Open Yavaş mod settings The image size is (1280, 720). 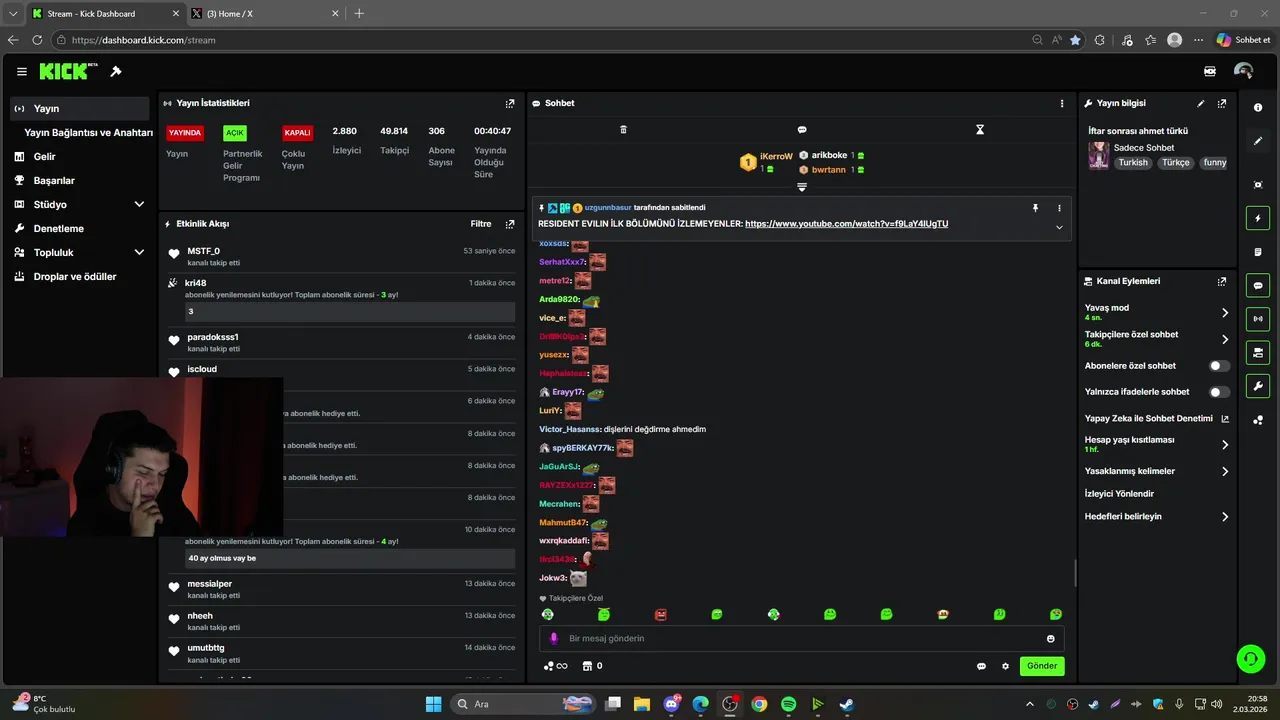click(x=1157, y=312)
